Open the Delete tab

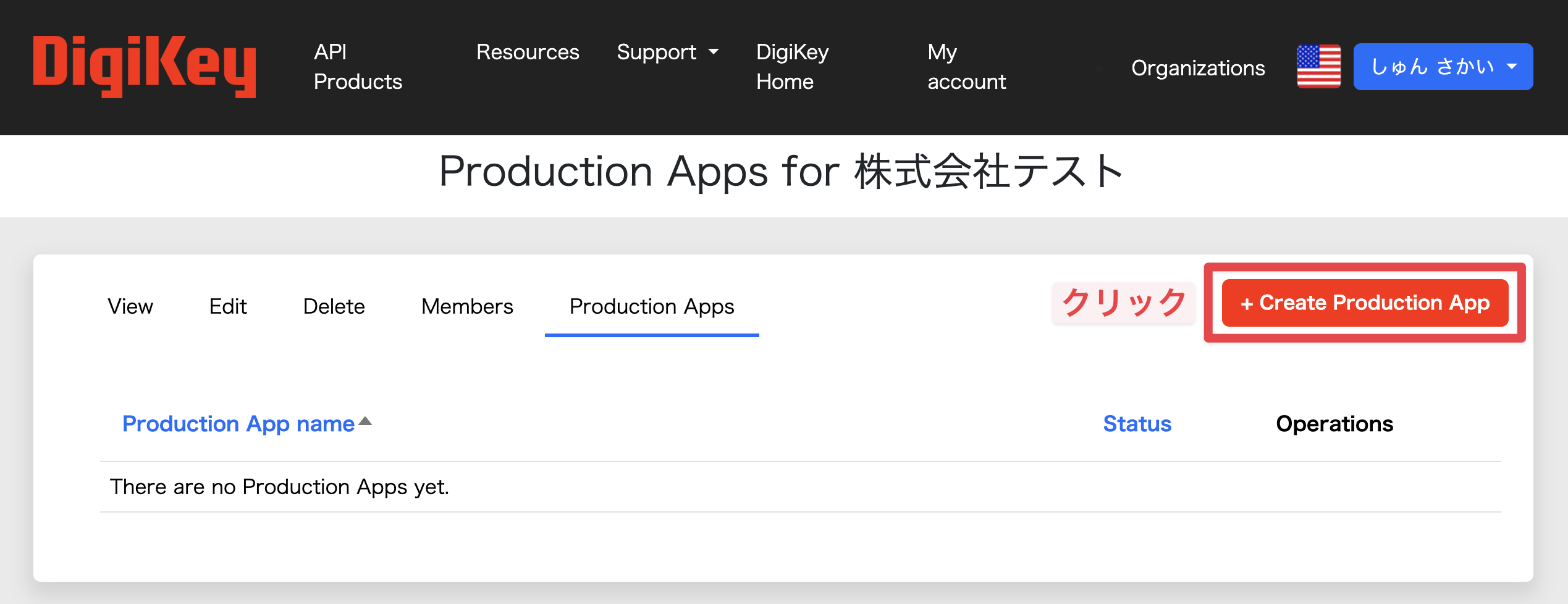click(334, 306)
